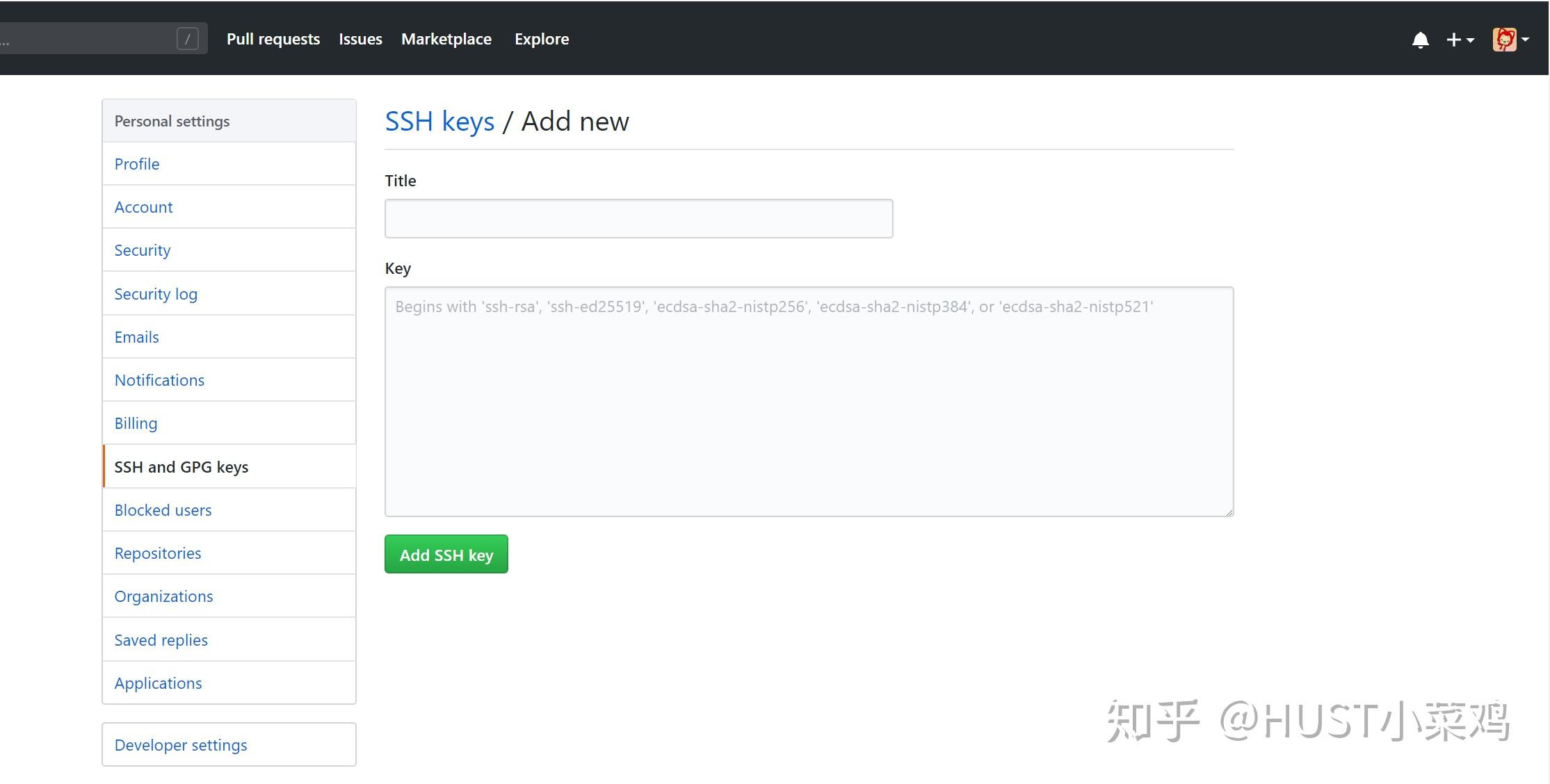Select SSH and GPG keys tab
The image size is (1550, 784).
pyautogui.click(x=181, y=467)
